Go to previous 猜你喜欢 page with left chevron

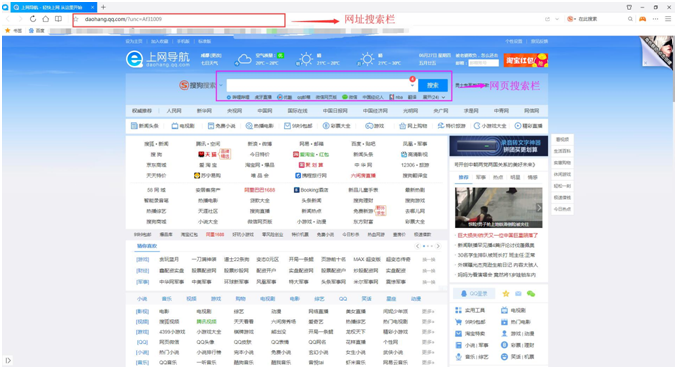coord(418,246)
